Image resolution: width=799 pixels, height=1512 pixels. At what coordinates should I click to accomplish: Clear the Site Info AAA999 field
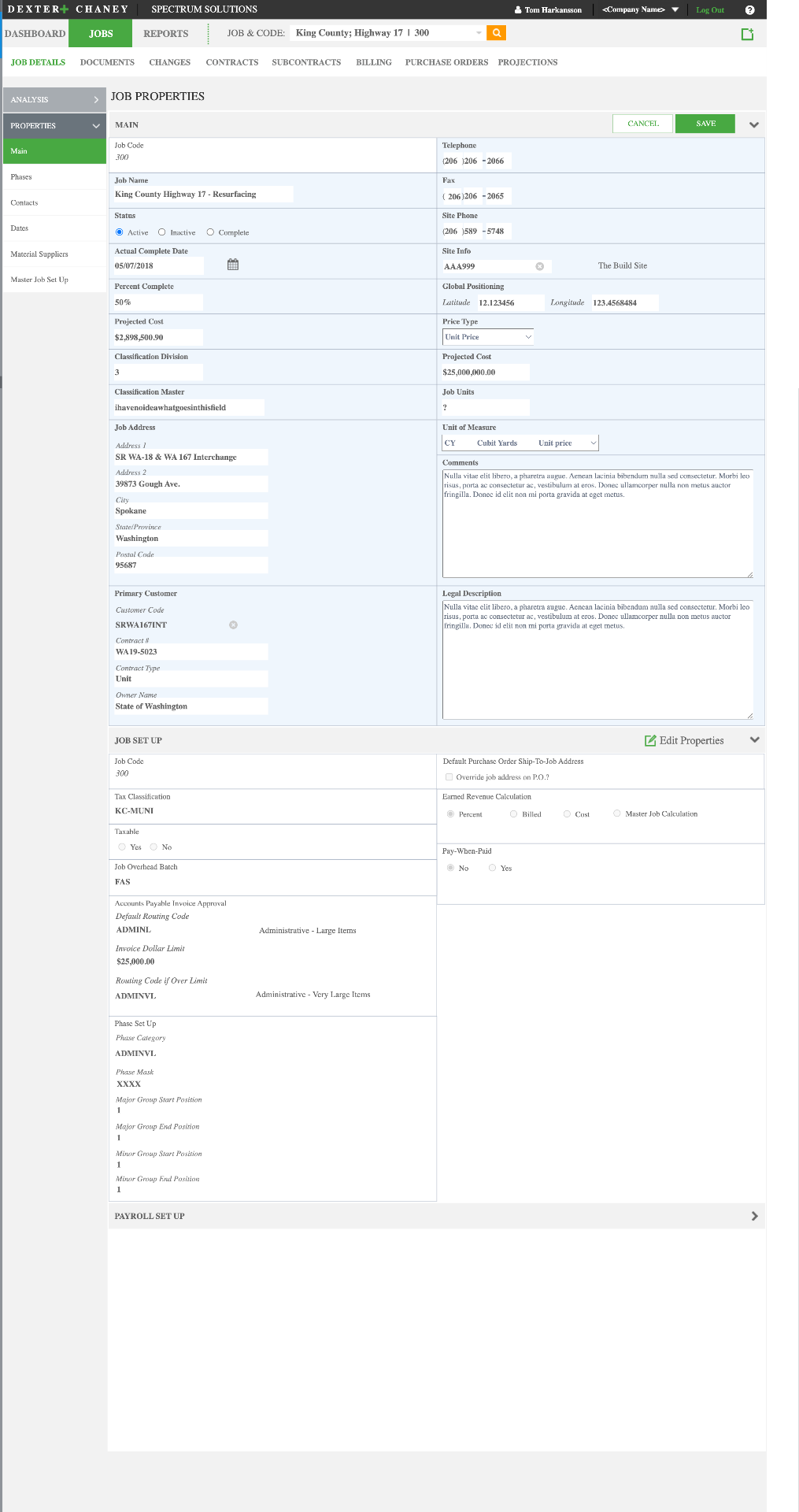[540, 266]
